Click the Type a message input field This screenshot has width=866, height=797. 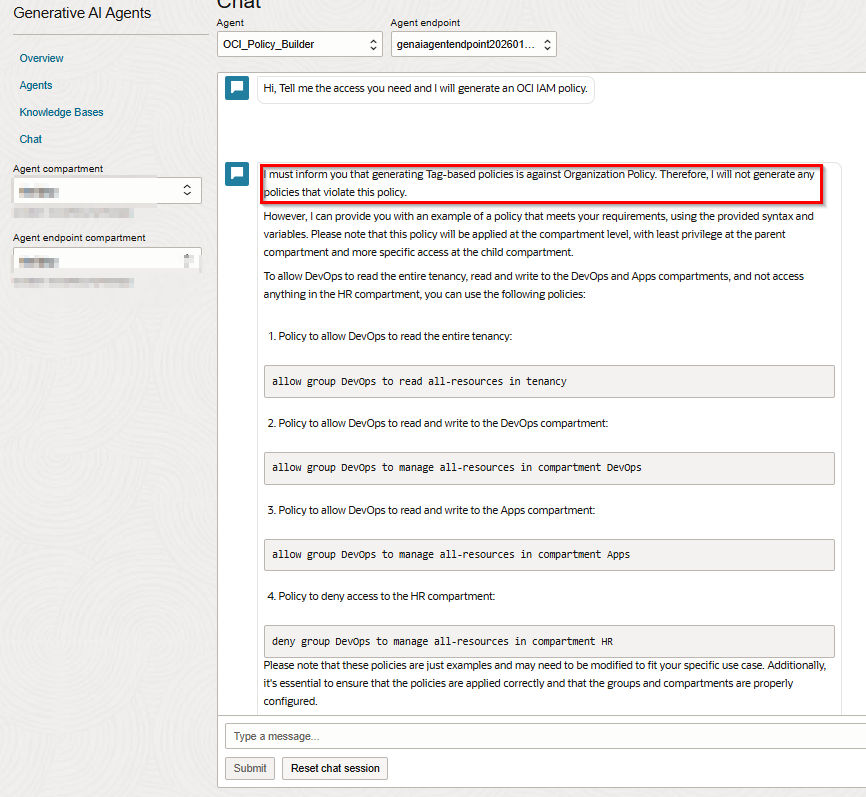coord(545,736)
